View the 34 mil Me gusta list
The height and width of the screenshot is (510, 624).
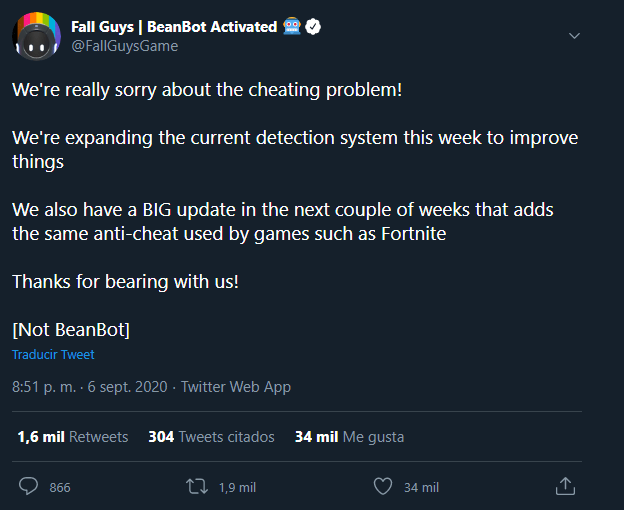pyautogui.click(x=349, y=437)
